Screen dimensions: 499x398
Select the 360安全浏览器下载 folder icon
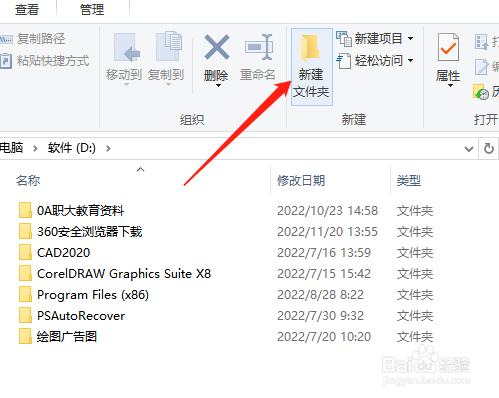click(x=25, y=231)
